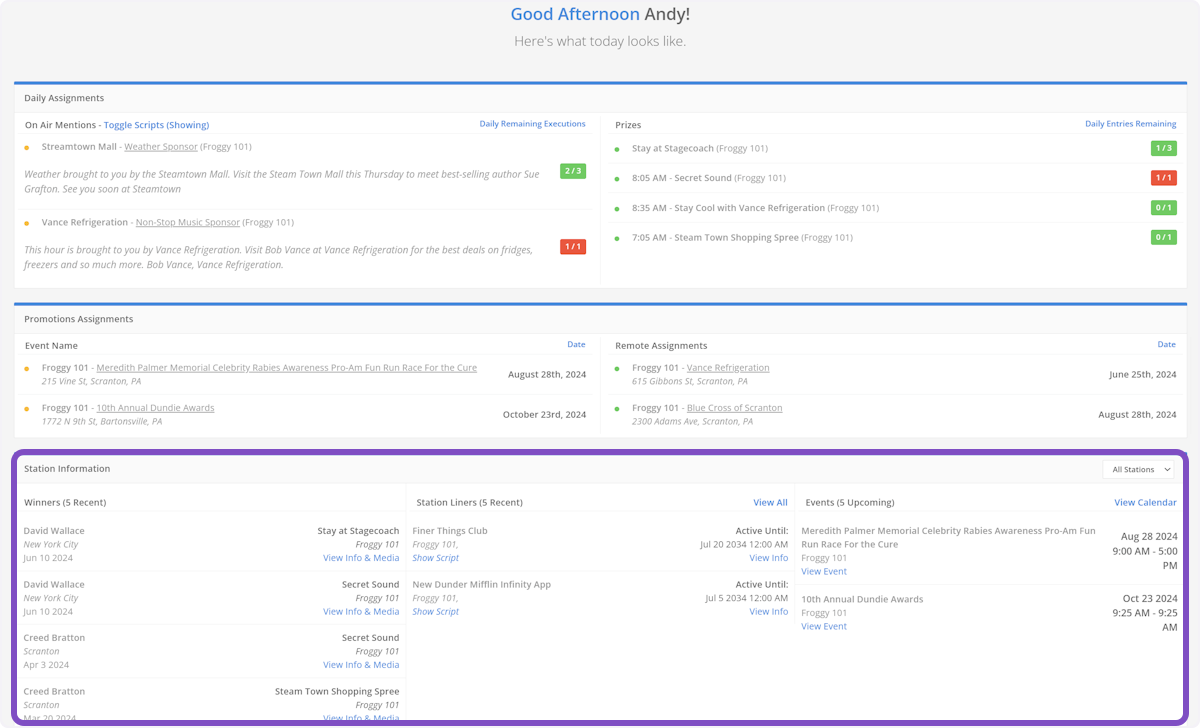Show Script for Finer Things Club
The image size is (1200, 728).
[435, 558]
